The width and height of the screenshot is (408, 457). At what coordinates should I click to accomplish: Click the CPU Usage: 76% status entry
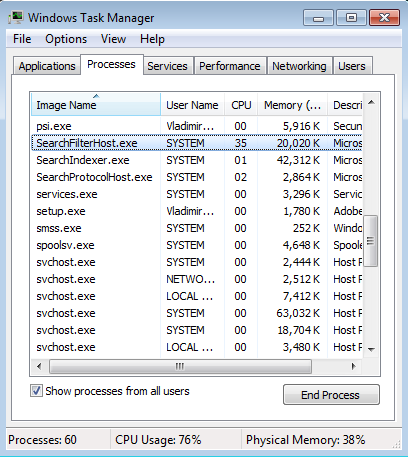(158, 440)
